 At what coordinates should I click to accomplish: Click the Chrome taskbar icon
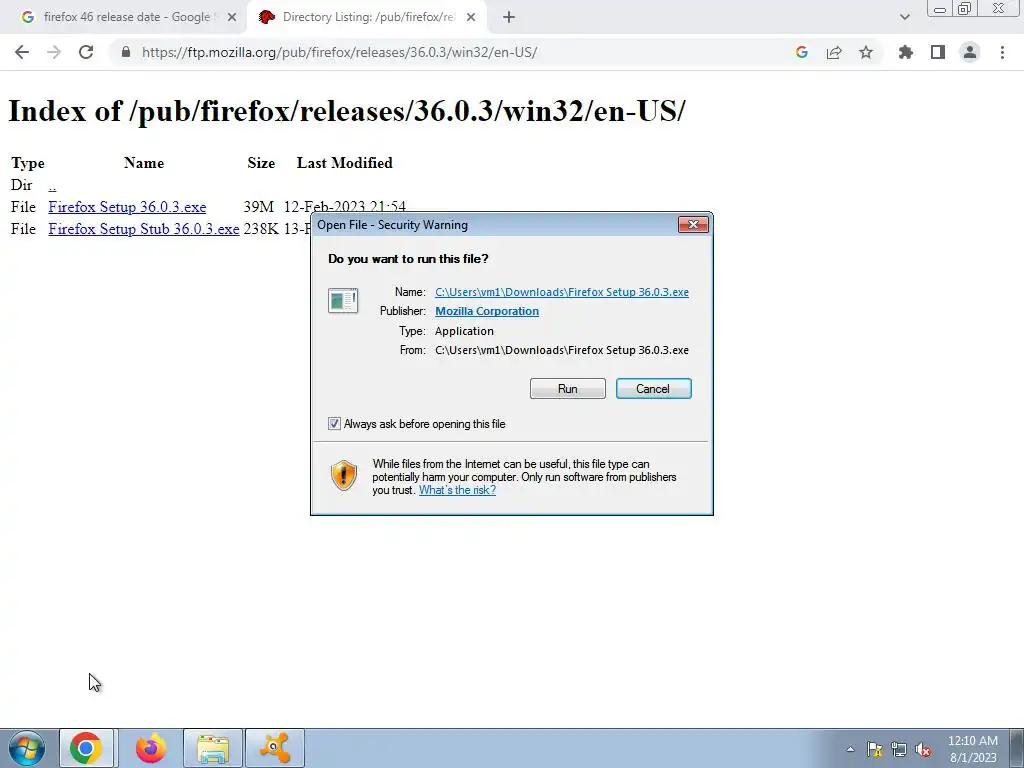pyautogui.click(x=86, y=748)
